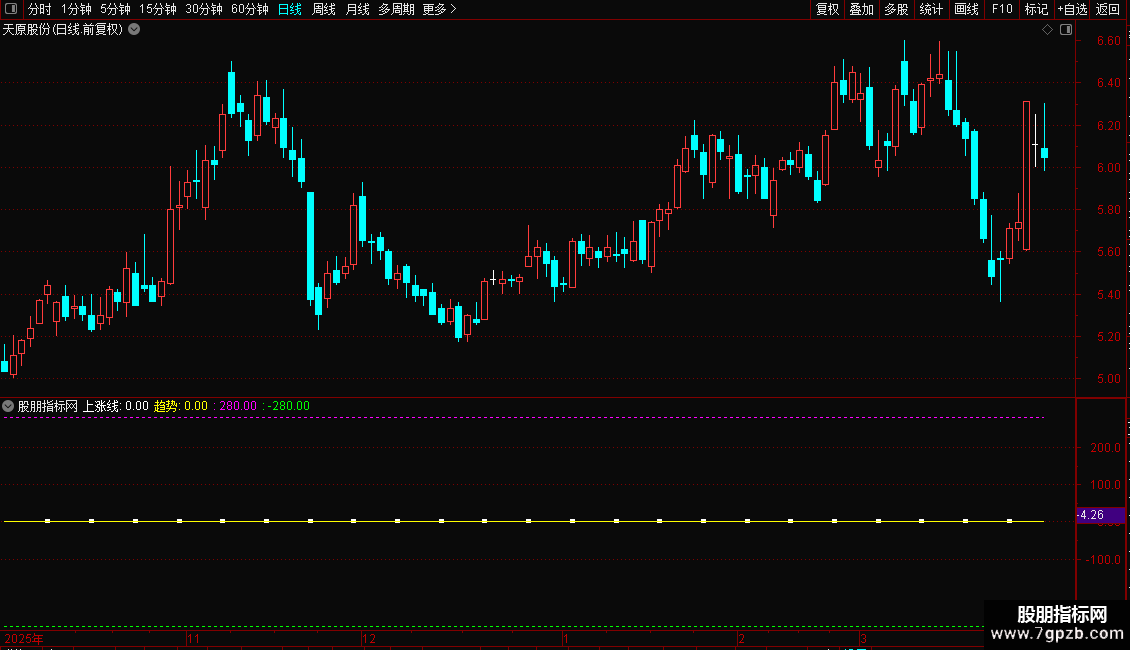Image resolution: width=1130 pixels, height=650 pixels.
Task: Select the 分时 intraday tab
Action: tap(40, 9)
